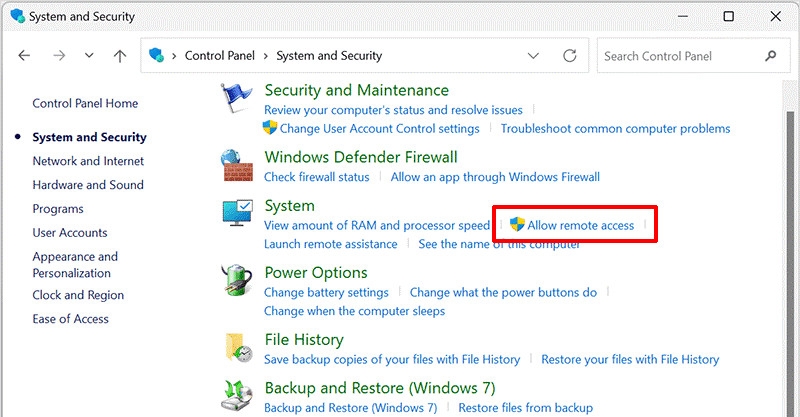Click the Power Options battery icon
Viewport: 800px width, 417px height.
[x=237, y=280]
